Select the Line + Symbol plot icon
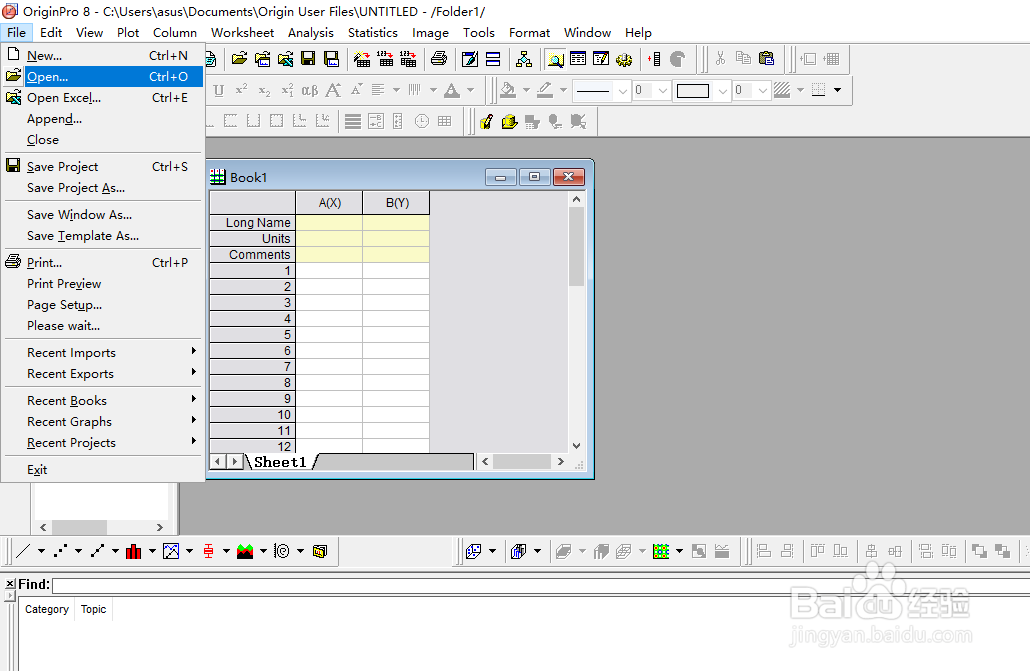Image resolution: width=1030 pixels, height=671 pixels. pos(97,551)
